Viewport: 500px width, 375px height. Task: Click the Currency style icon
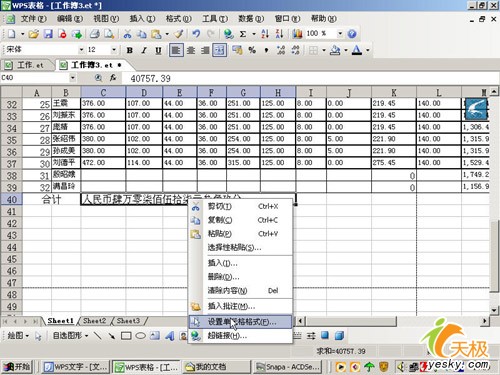(237, 50)
